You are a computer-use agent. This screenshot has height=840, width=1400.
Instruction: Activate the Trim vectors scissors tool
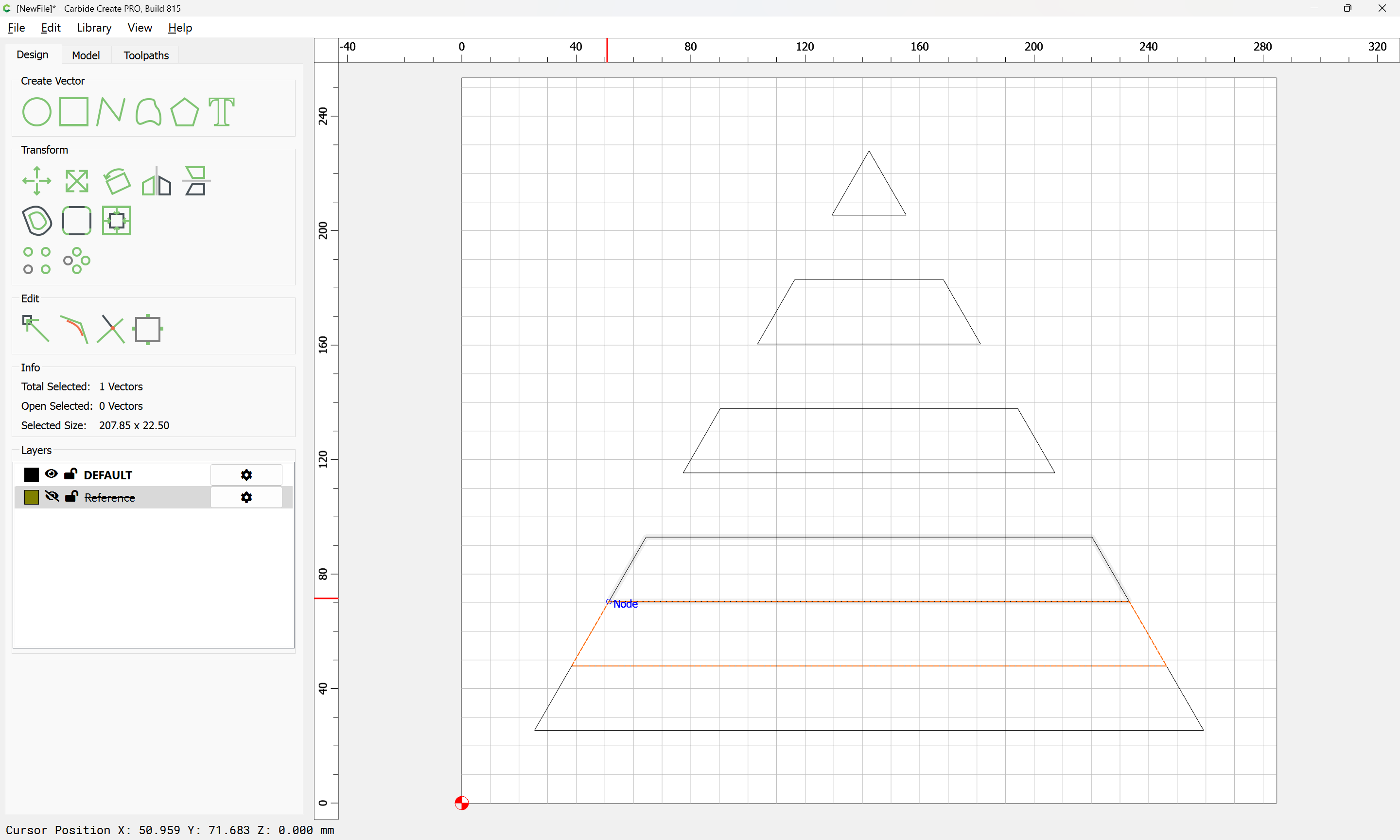tap(111, 329)
